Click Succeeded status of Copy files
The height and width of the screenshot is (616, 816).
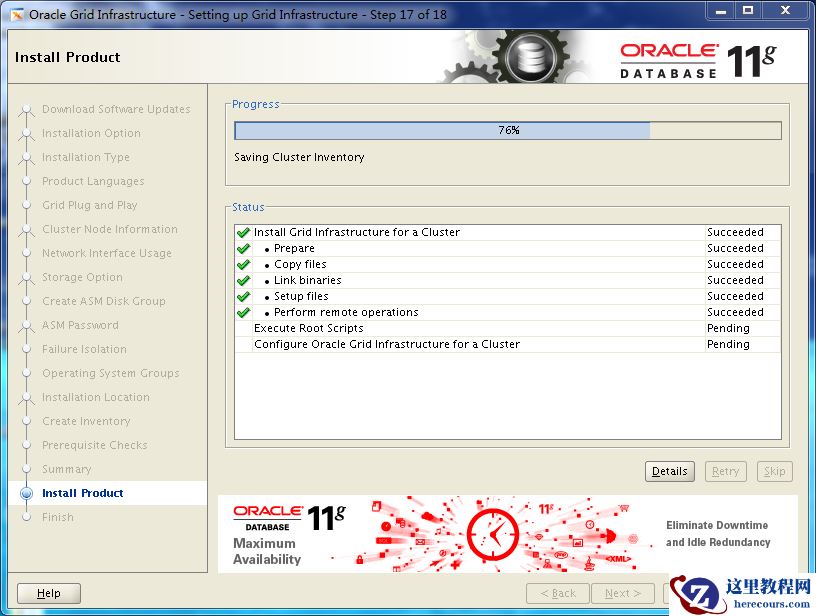pos(735,265)
